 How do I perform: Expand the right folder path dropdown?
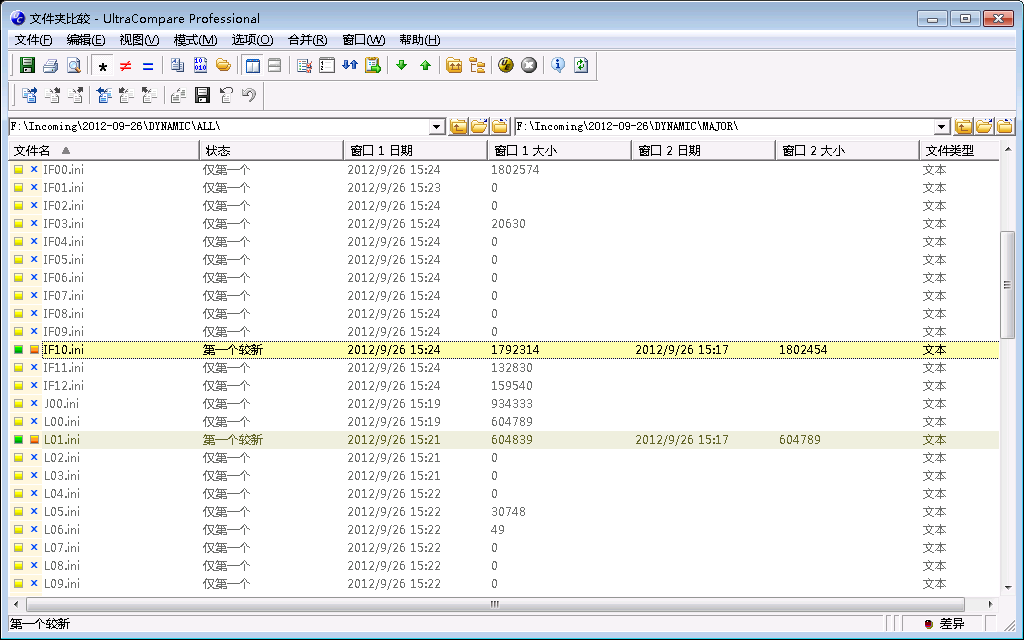[942, 127]
